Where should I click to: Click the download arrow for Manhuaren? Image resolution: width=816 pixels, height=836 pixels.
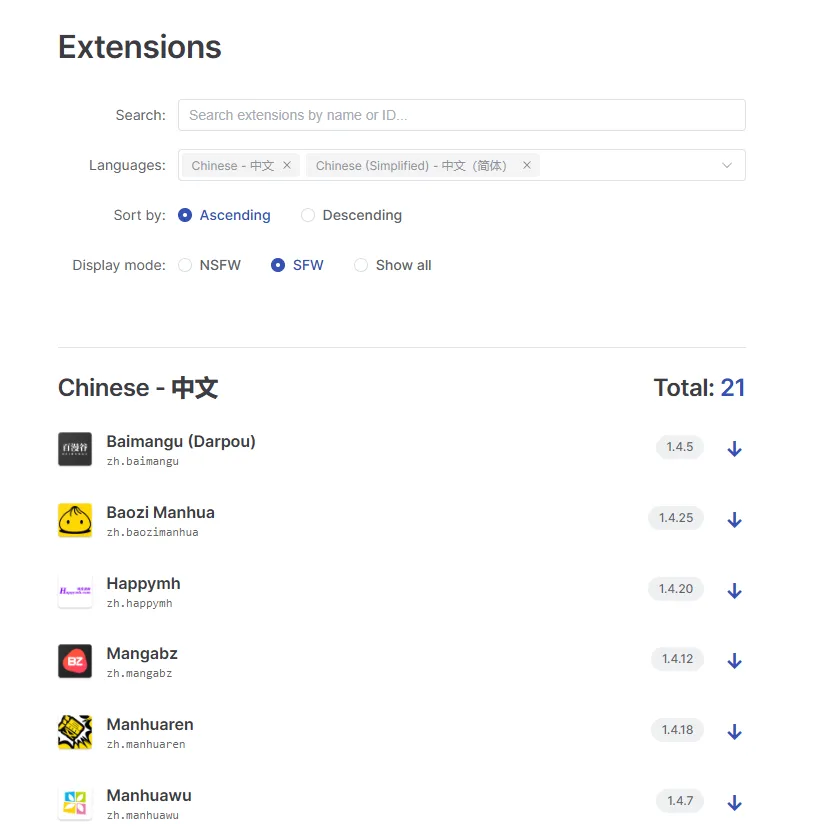(x=734, y=732)
